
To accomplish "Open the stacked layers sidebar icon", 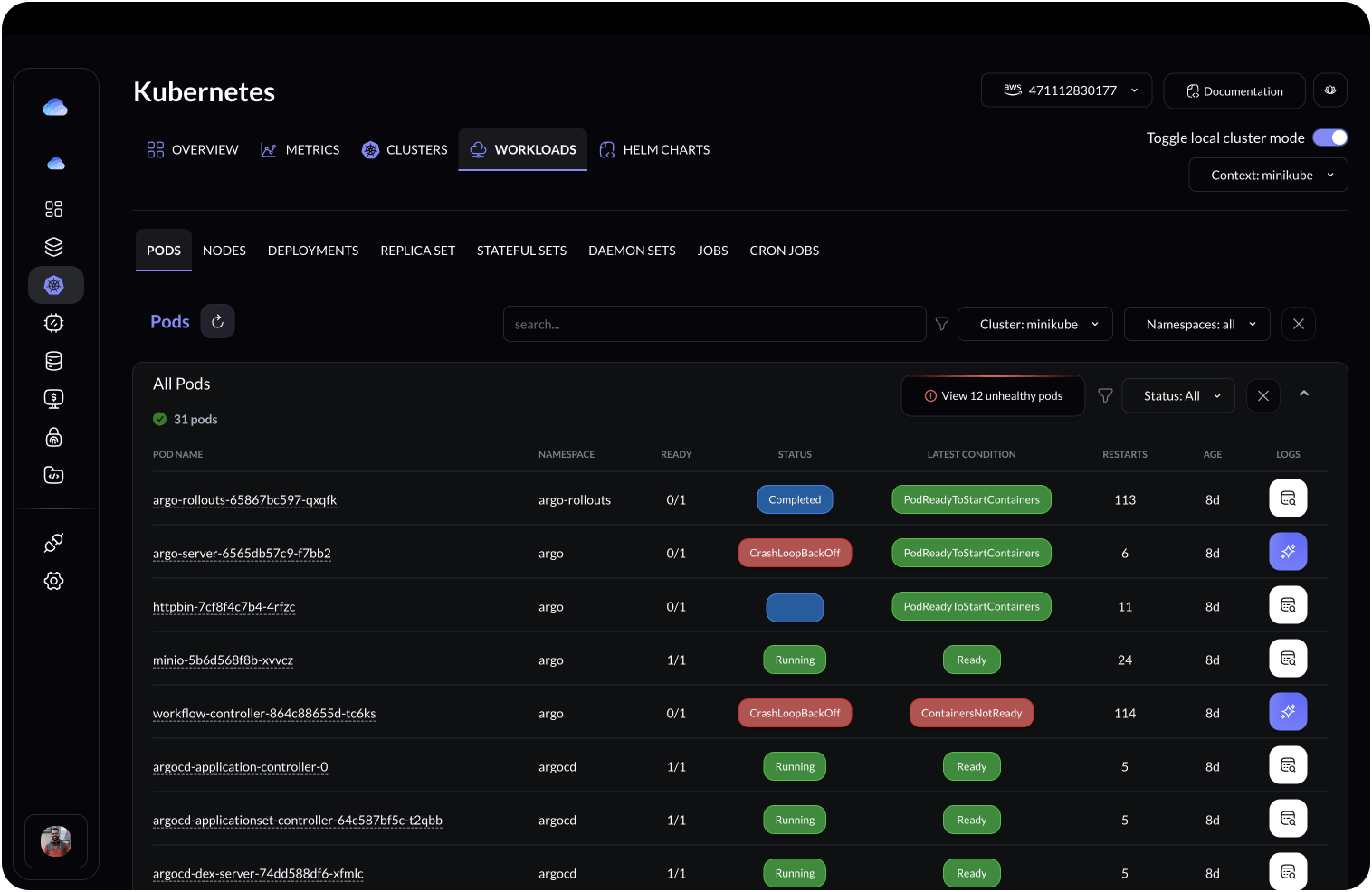I will coord(54,247).
